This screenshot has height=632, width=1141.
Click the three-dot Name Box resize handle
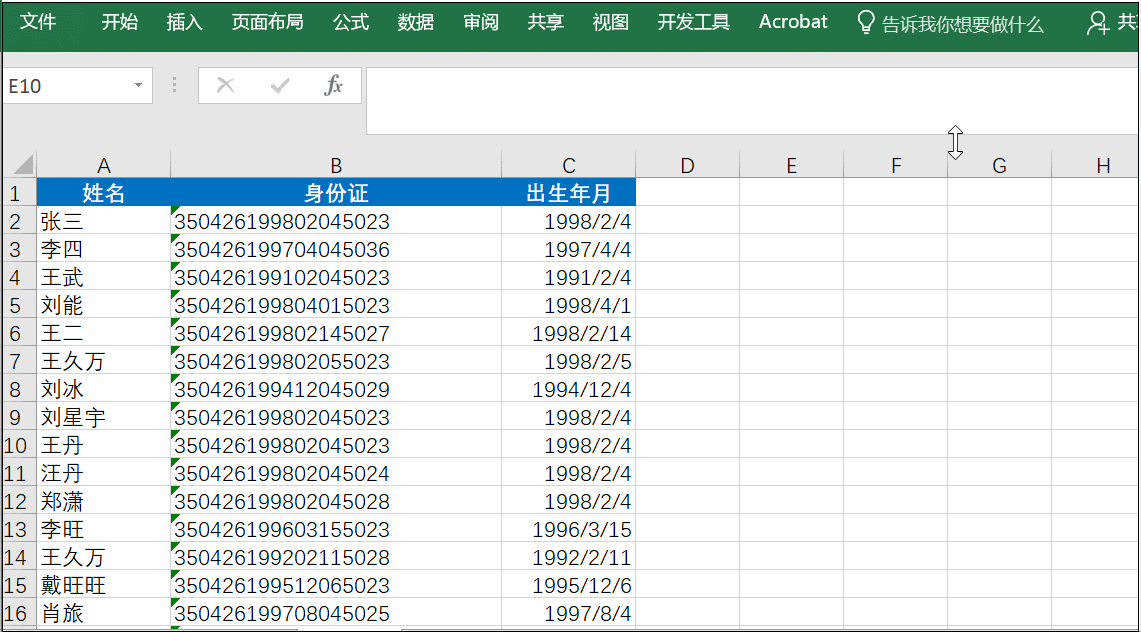(x=175, y=86)
